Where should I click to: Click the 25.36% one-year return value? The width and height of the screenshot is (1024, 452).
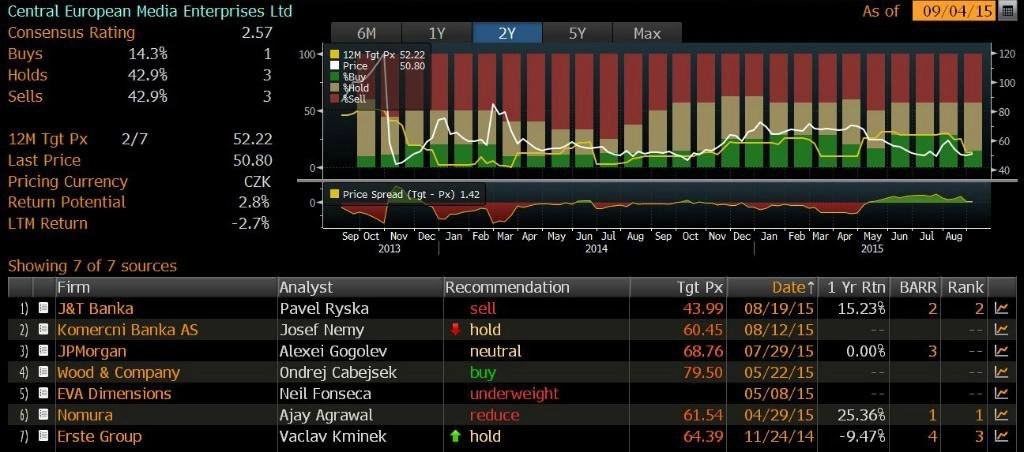click(861, 415)
